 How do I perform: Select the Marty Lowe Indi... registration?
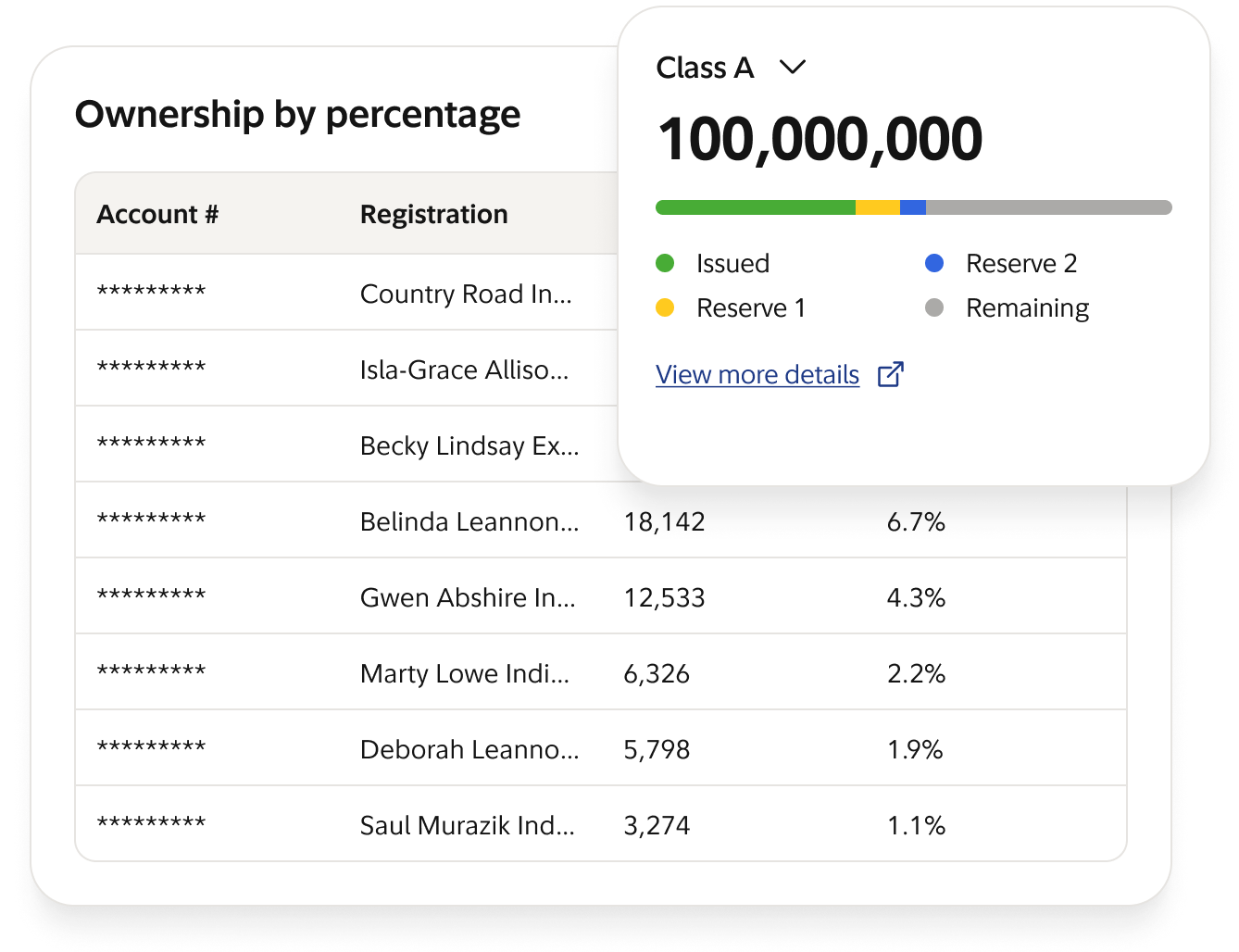click(465, 673)
